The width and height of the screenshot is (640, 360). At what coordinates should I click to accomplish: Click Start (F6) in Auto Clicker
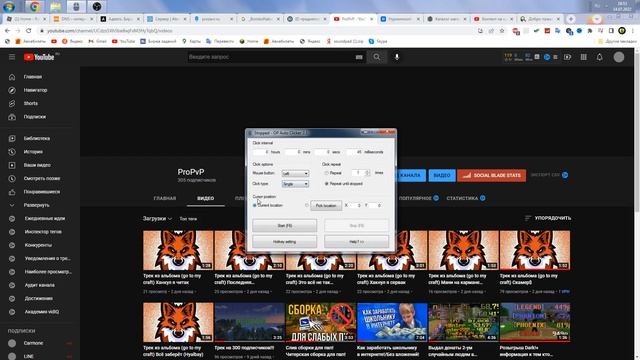click(284, 226)
